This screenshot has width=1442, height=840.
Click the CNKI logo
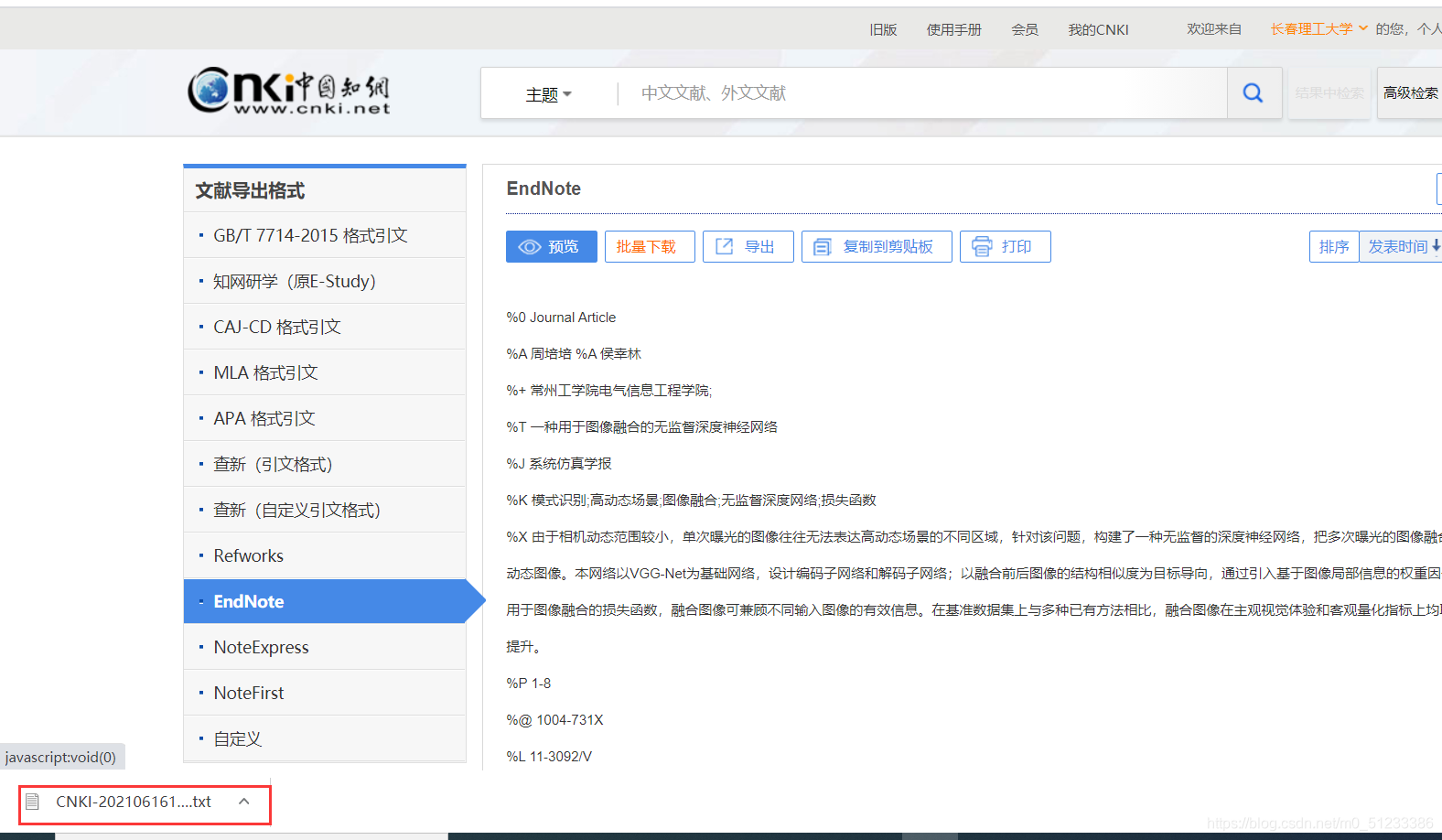pyautogui.click(x=289, y=91)
